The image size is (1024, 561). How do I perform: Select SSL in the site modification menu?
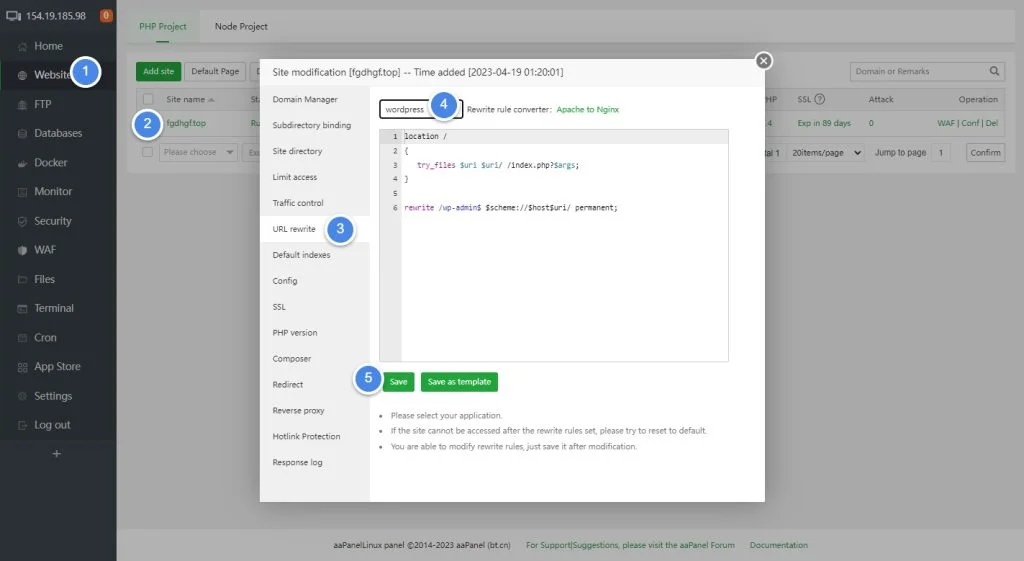(279, 307)
